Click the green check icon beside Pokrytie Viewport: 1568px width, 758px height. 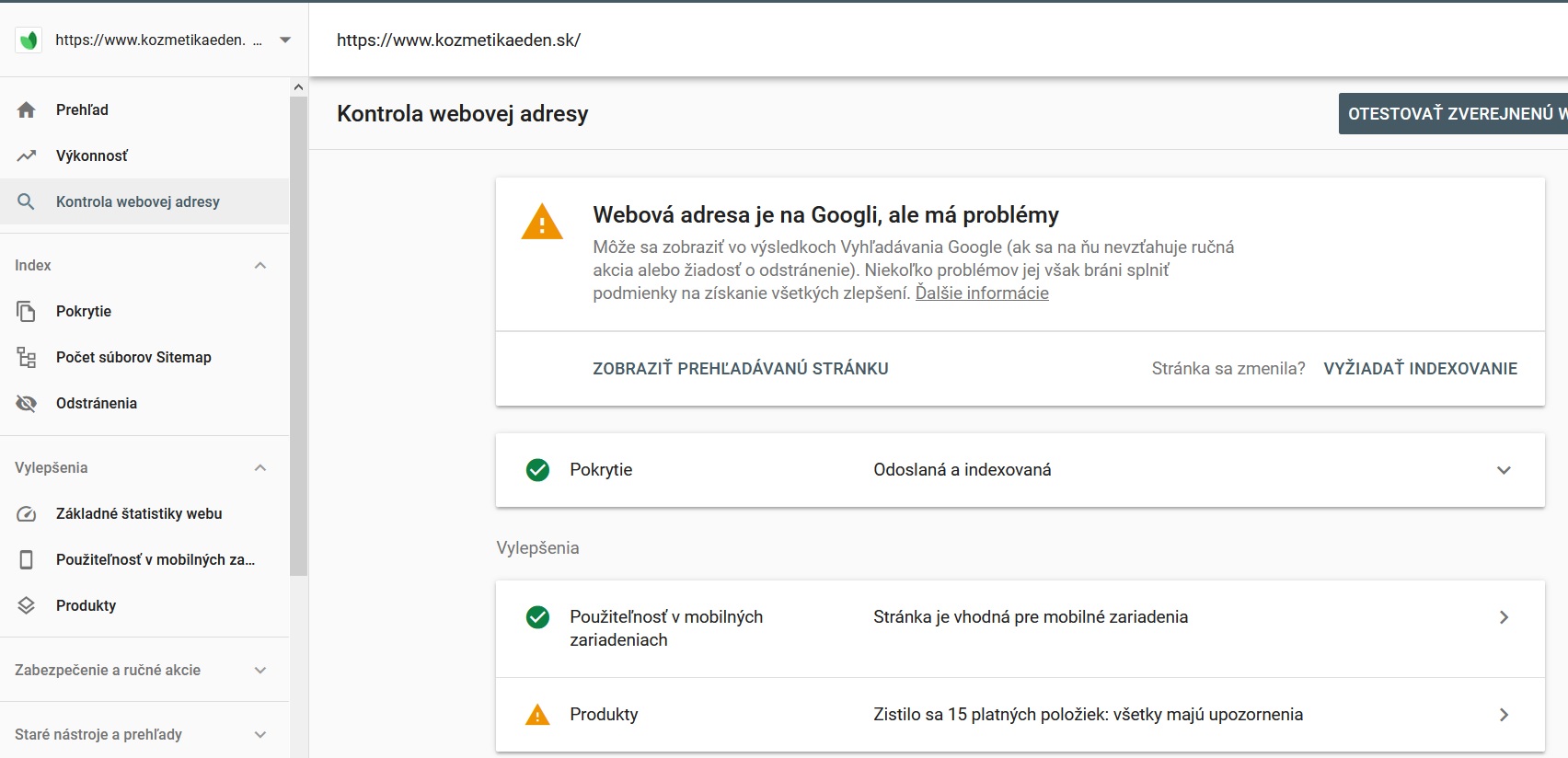[x=537, y=470]
